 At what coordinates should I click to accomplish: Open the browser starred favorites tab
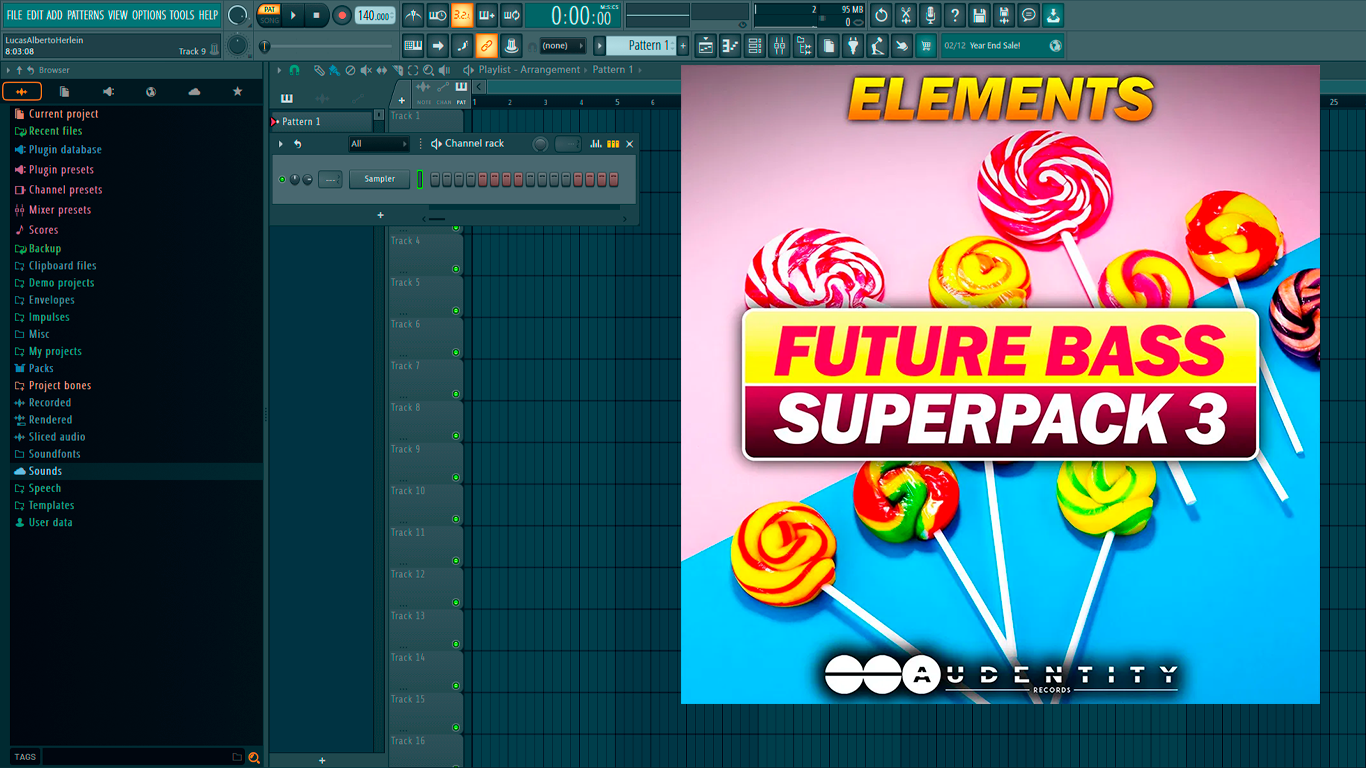tap(237, 91)
